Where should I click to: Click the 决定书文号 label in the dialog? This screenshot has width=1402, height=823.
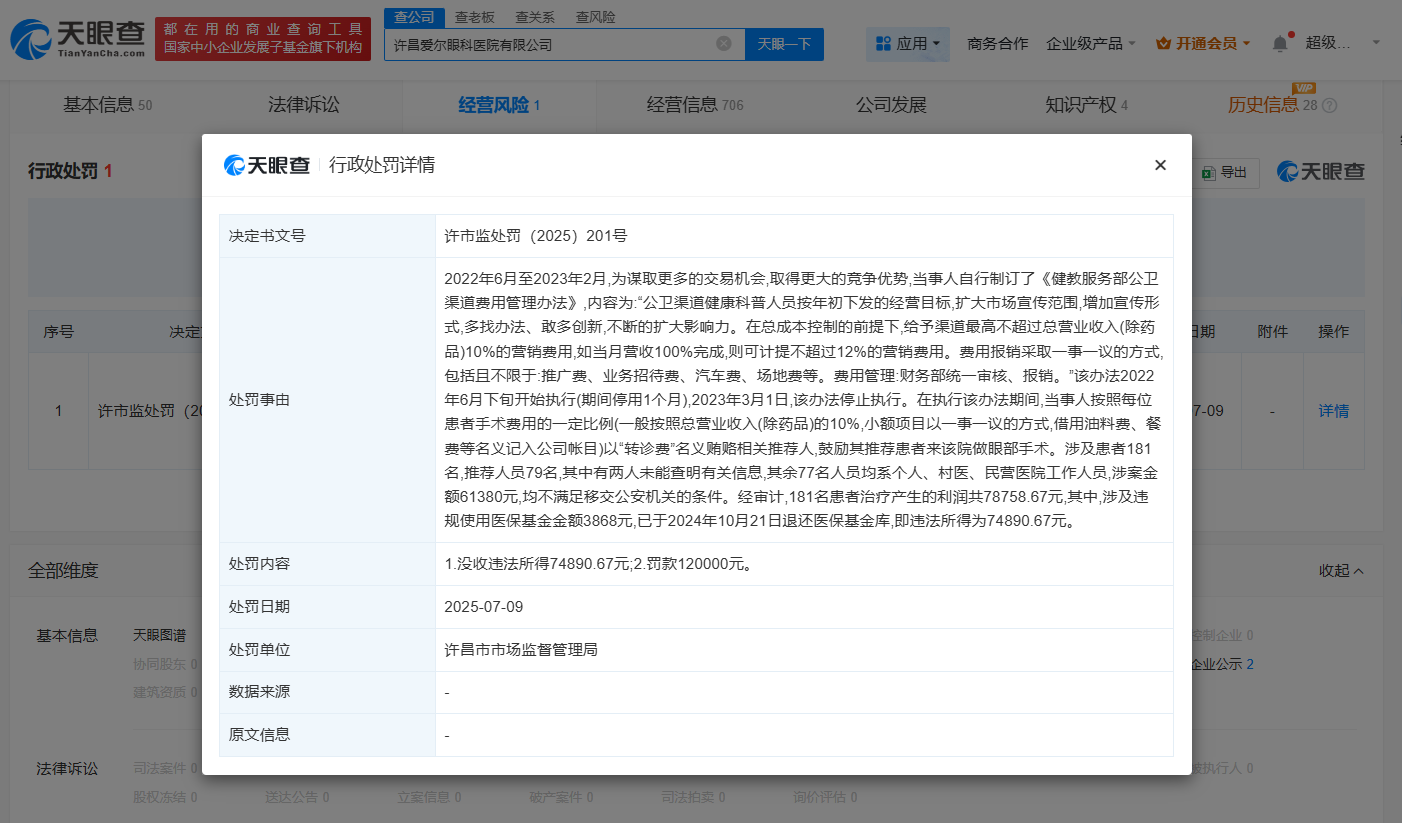coord(267,236)
